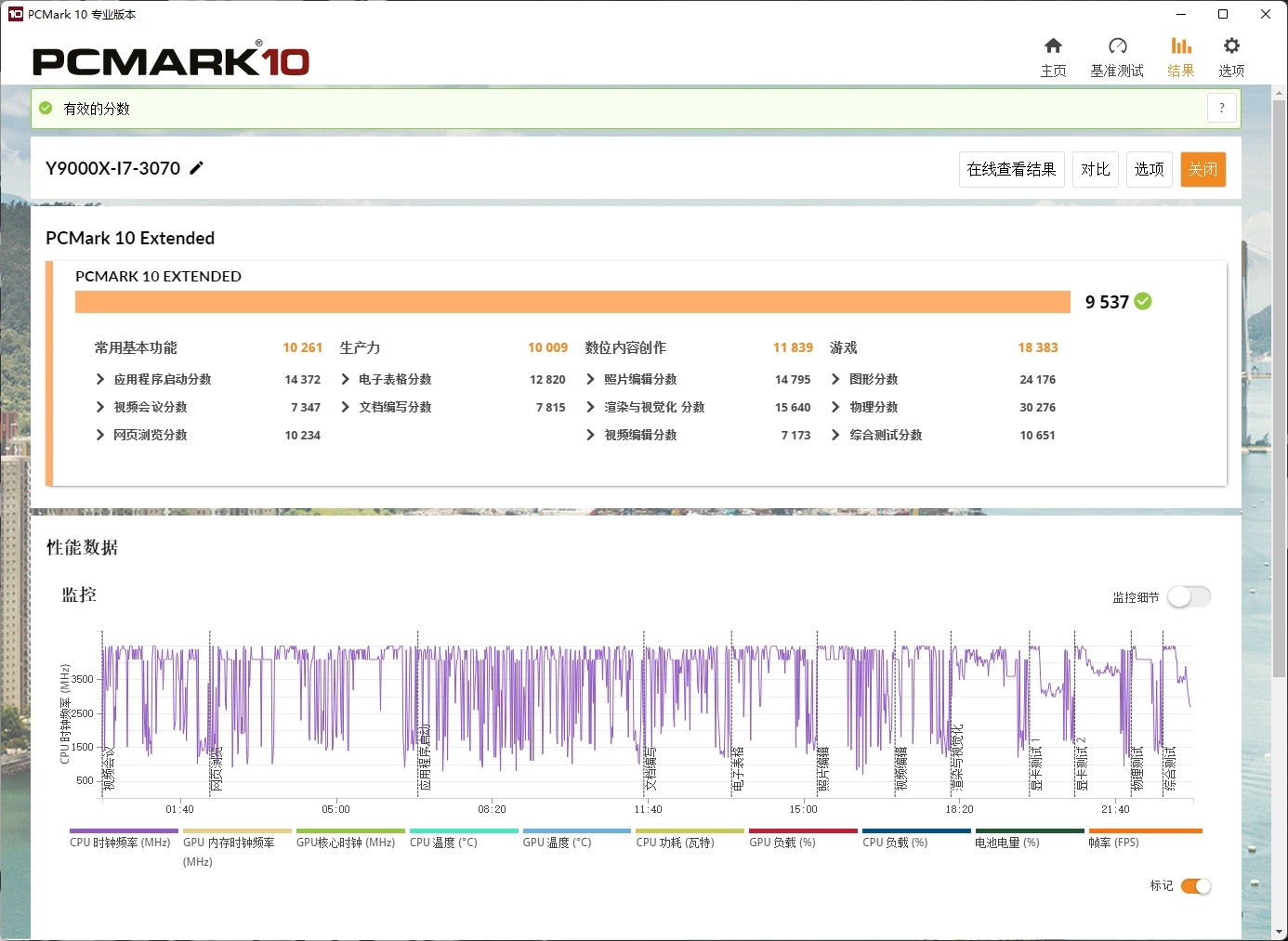Click the 常用基本功能 score 10 261
This screenshot has height=941, width=1288.
pyautogui.click(x=303, y=347)
